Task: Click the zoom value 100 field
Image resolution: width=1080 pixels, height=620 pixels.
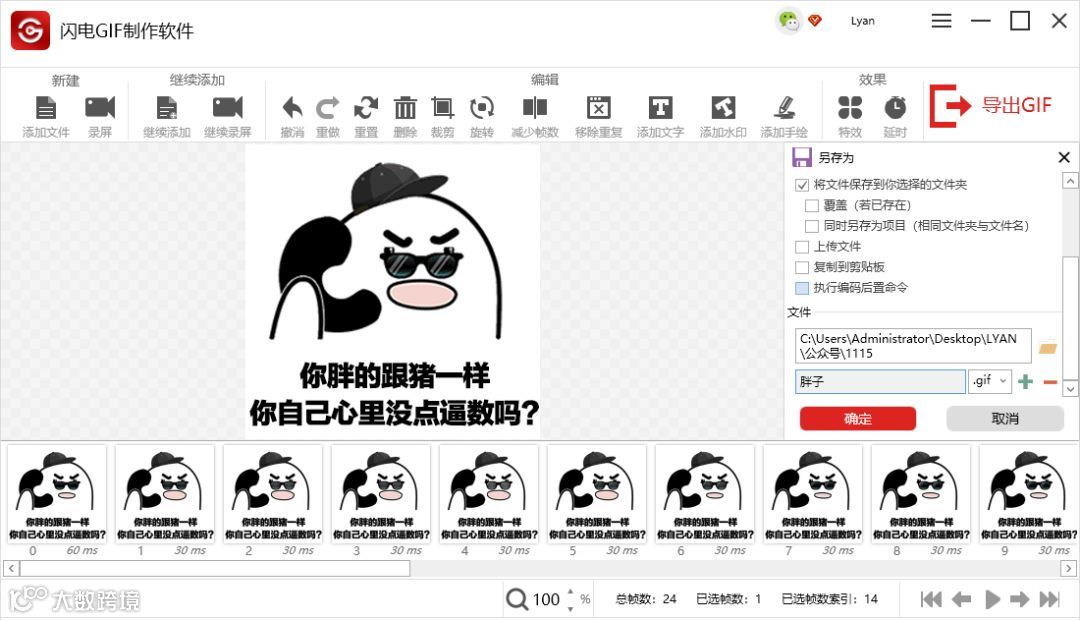Action: (x=546, y=599)
